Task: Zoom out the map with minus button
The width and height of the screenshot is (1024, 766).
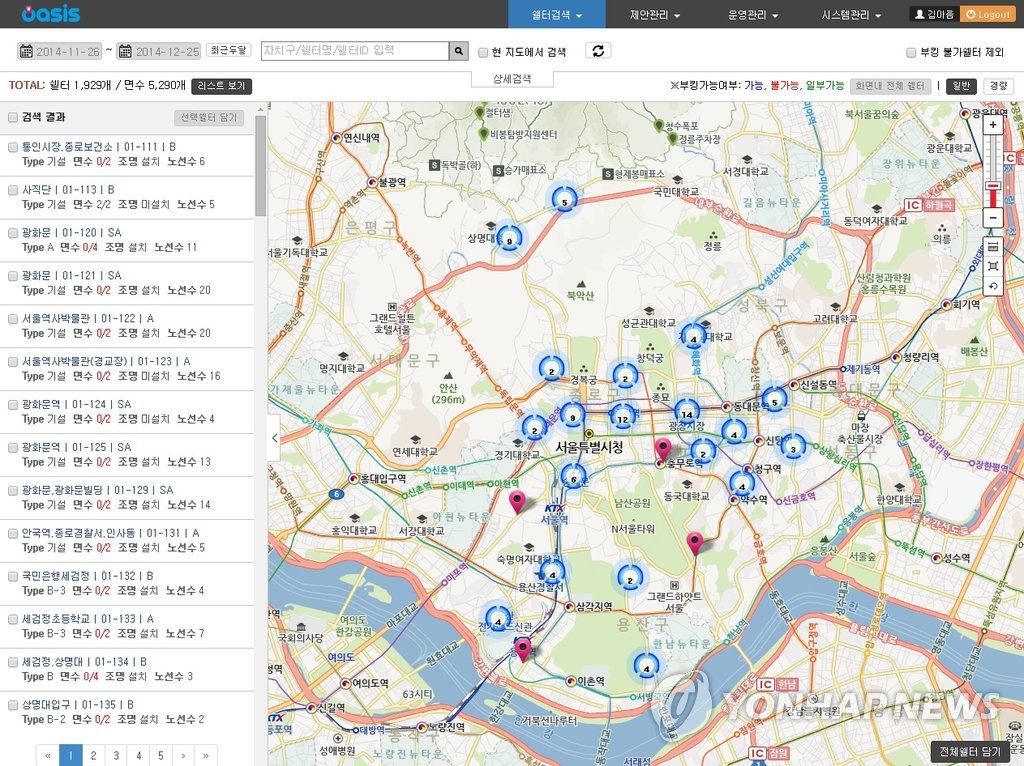Action: 993,218
